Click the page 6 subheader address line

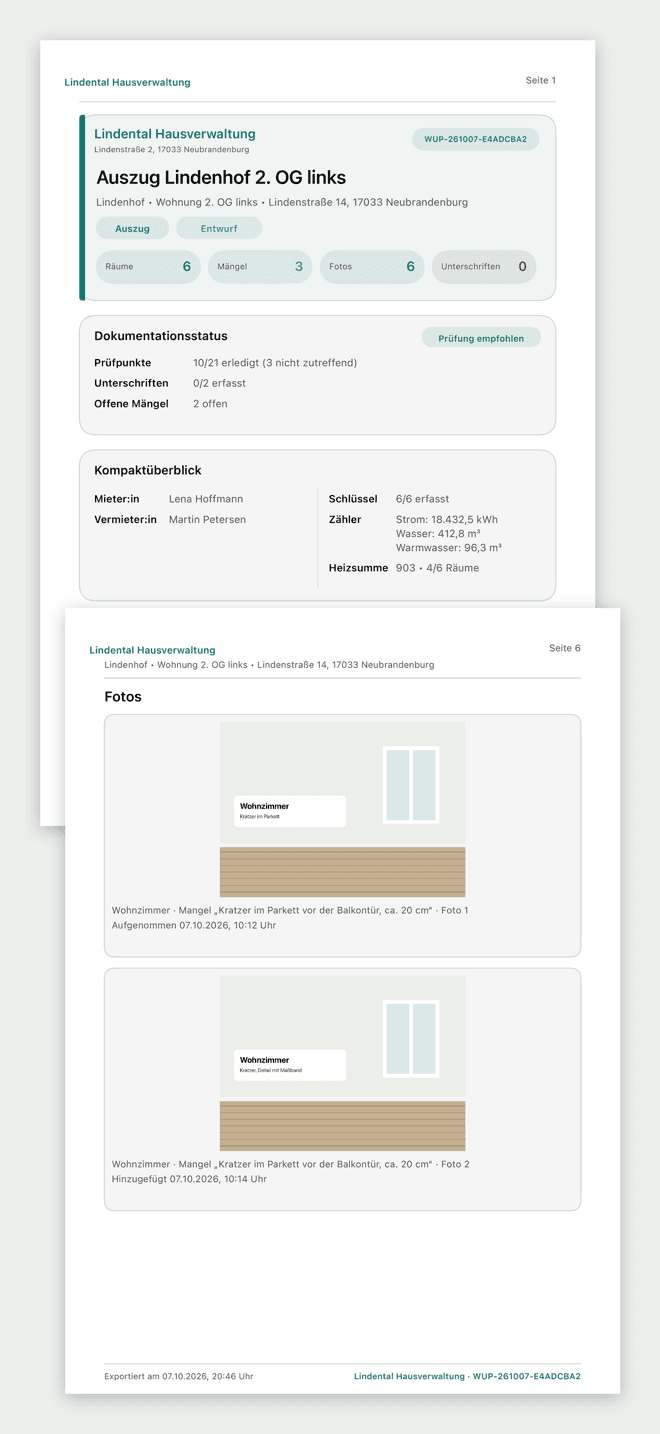[269, 665]
